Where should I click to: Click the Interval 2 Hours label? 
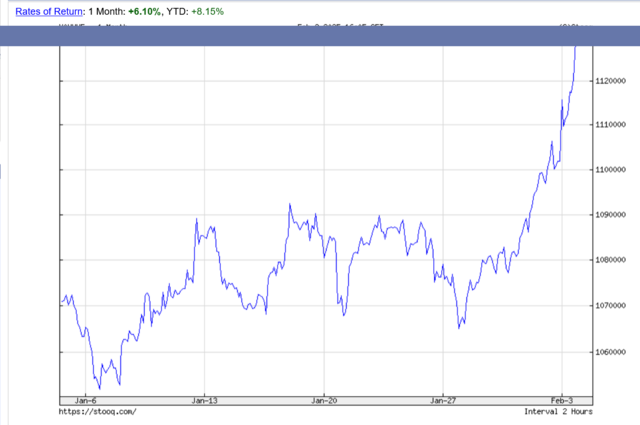coord(558,411)
